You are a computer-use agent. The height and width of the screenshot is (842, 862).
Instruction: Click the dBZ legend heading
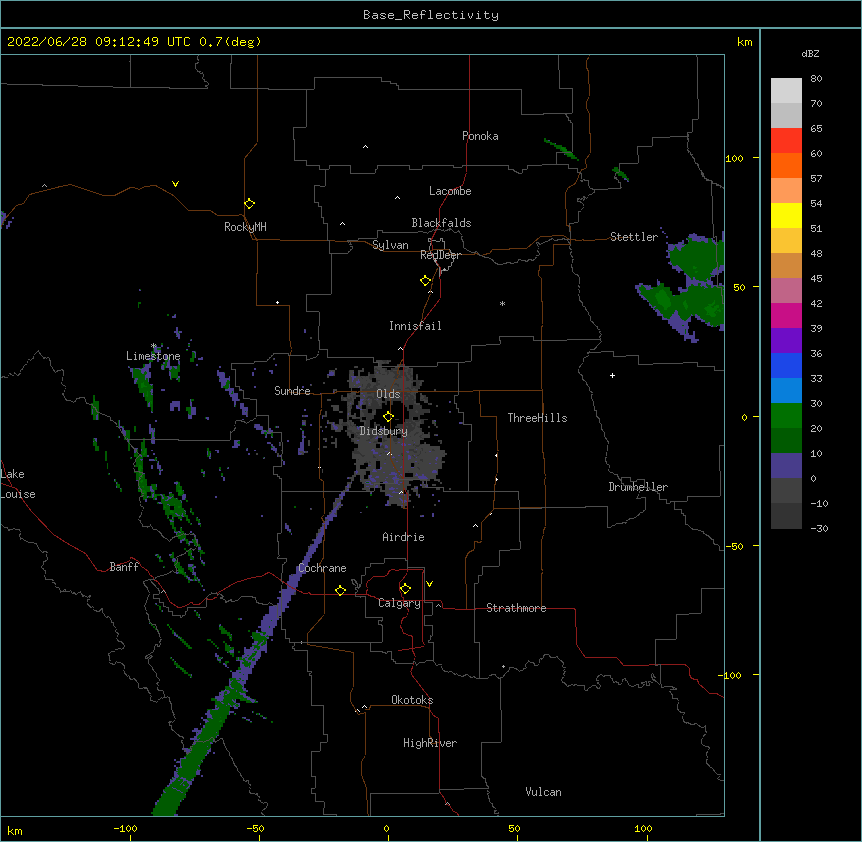pyautogui.click(x=810, y=53)
